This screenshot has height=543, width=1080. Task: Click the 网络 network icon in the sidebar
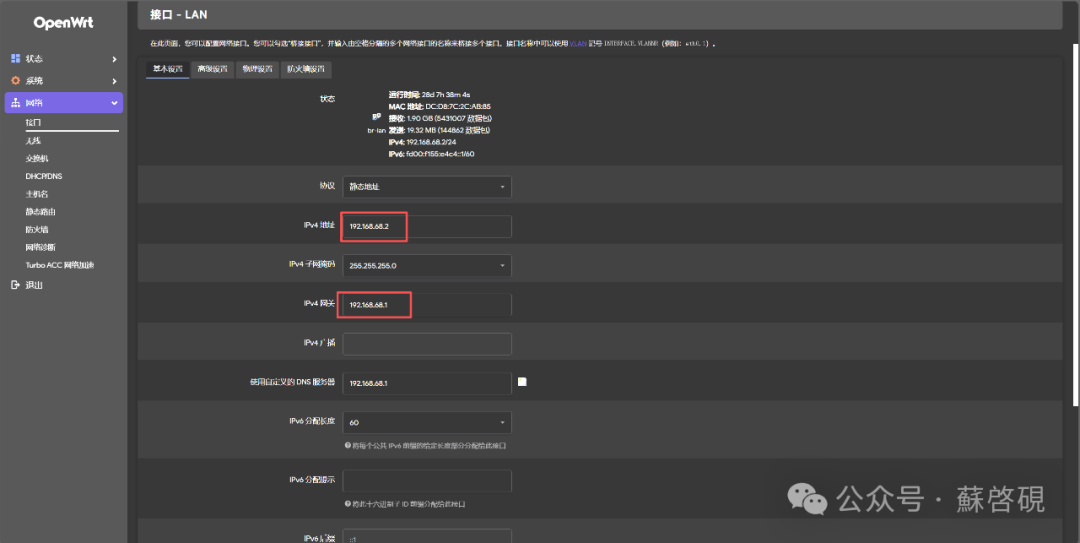tap(16, 103)
